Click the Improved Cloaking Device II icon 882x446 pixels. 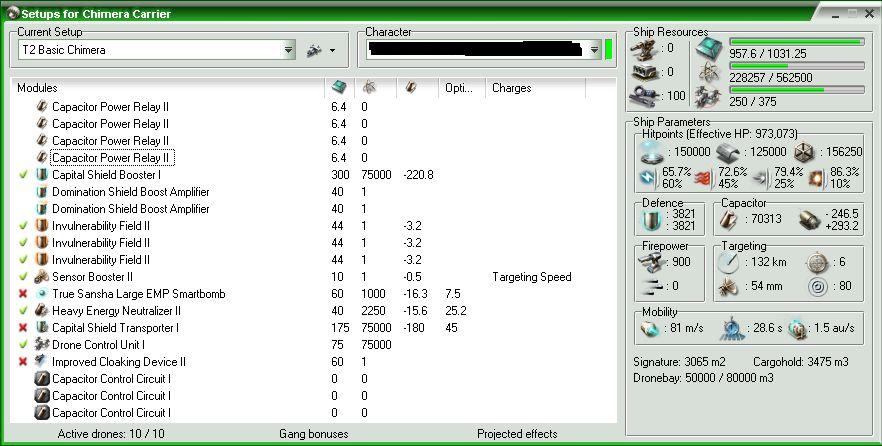point(42,362)
